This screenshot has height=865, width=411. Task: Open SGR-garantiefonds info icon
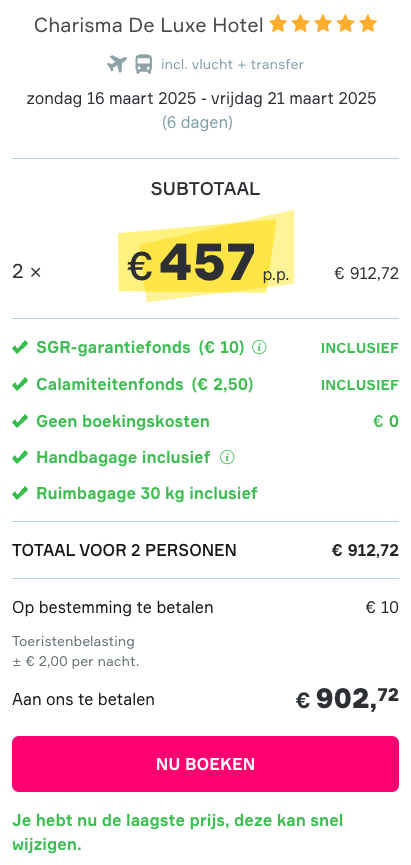click(x=259, y=348)
